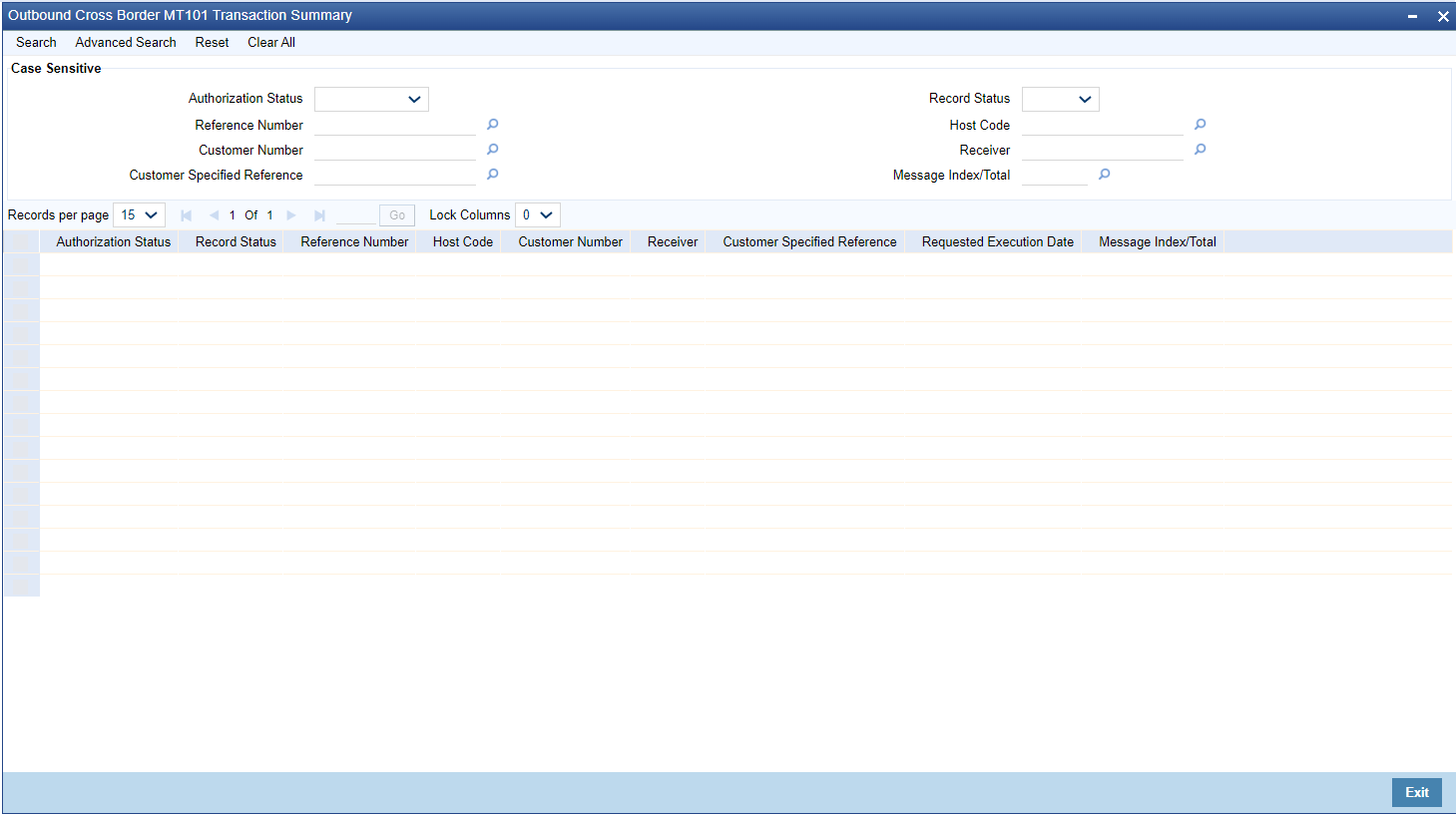Screen dimensions: 1456x814
Task: Click Clear All in the toolbar
Action: pyautogui.click(x=271, y=43)
